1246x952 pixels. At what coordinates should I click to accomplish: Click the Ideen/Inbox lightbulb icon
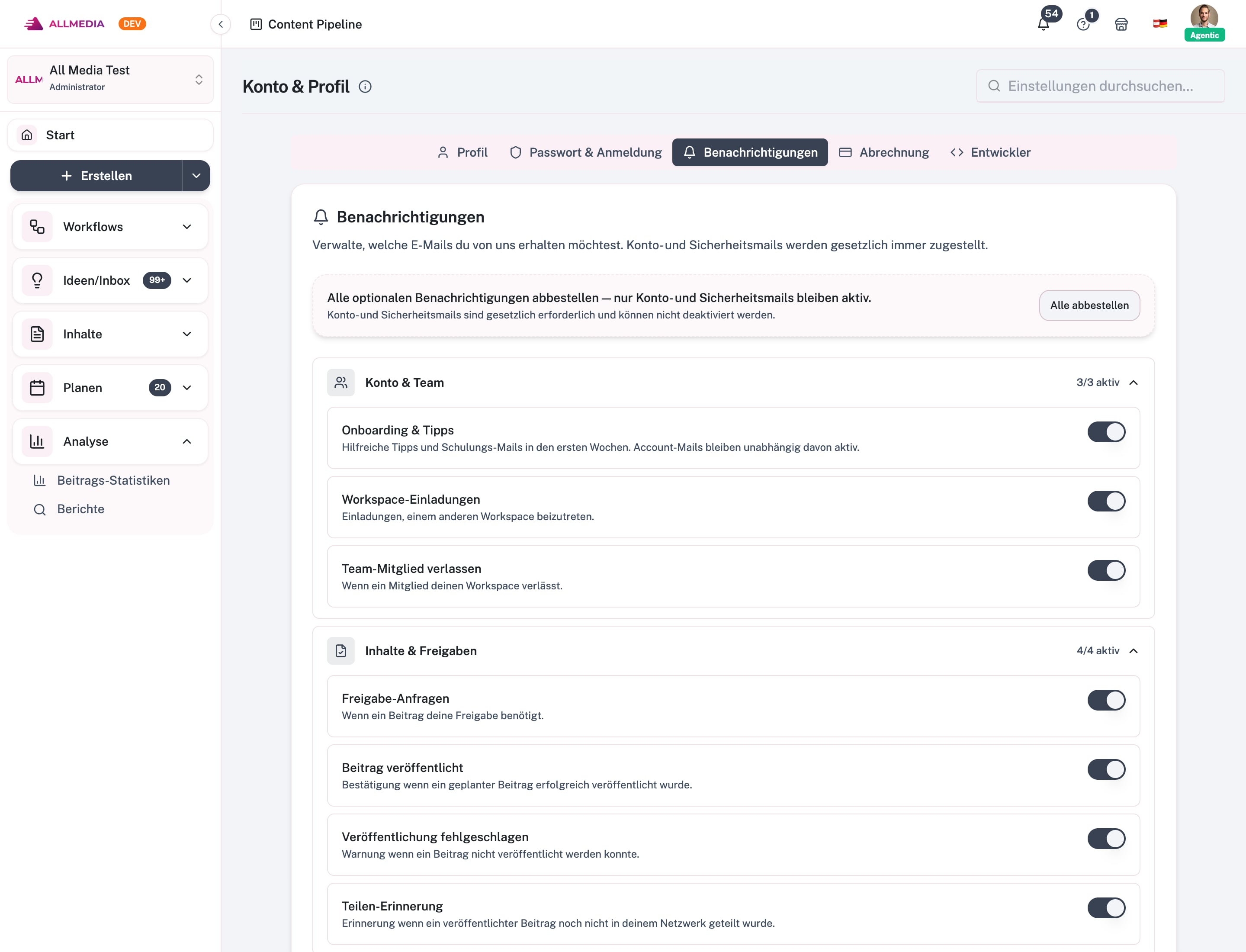tap(37, 280)
